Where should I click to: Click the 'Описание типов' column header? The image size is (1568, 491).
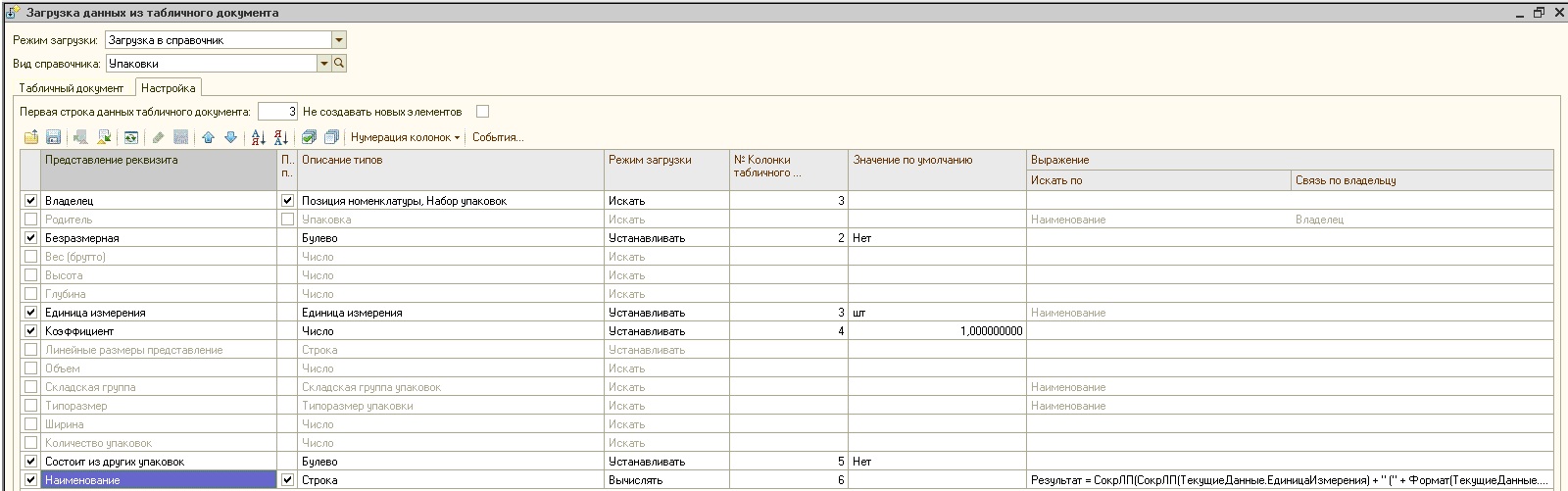click(451, 170)
